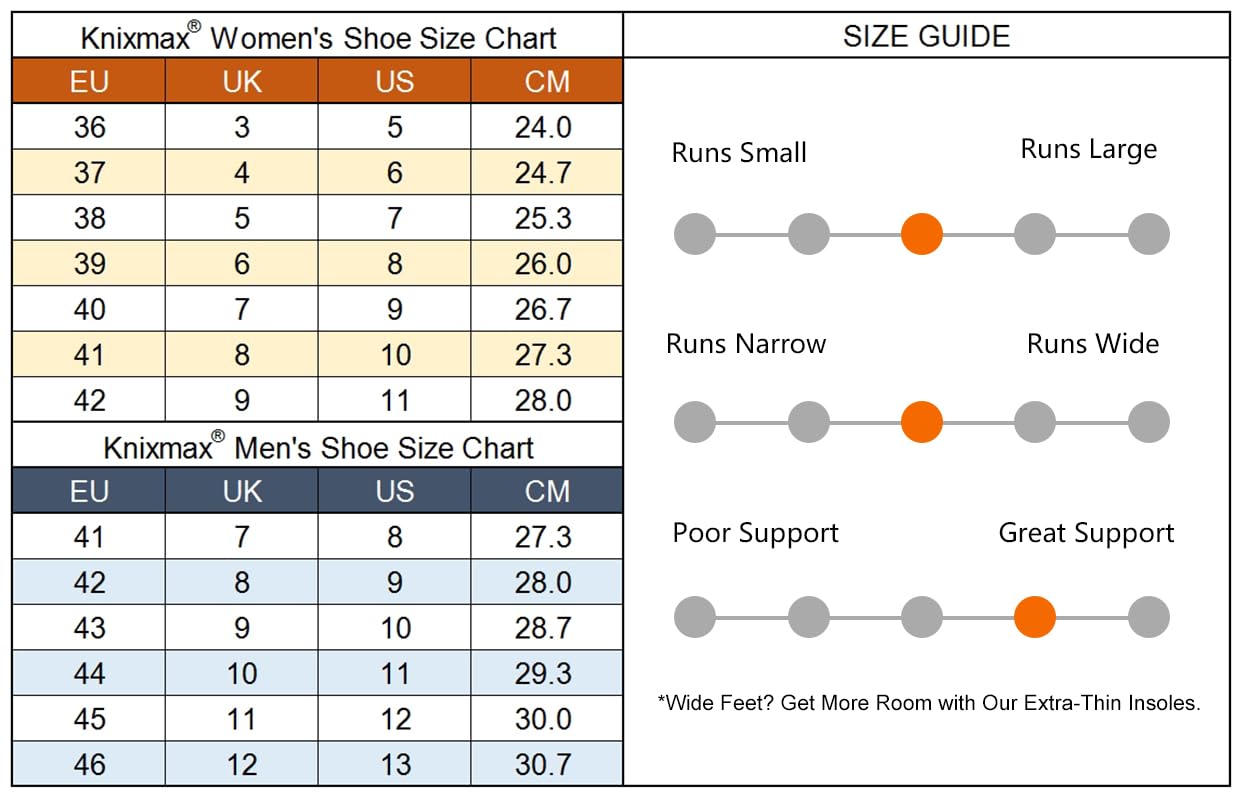
Task: Click the EU header in the women's chart
Action: point(89,81)
